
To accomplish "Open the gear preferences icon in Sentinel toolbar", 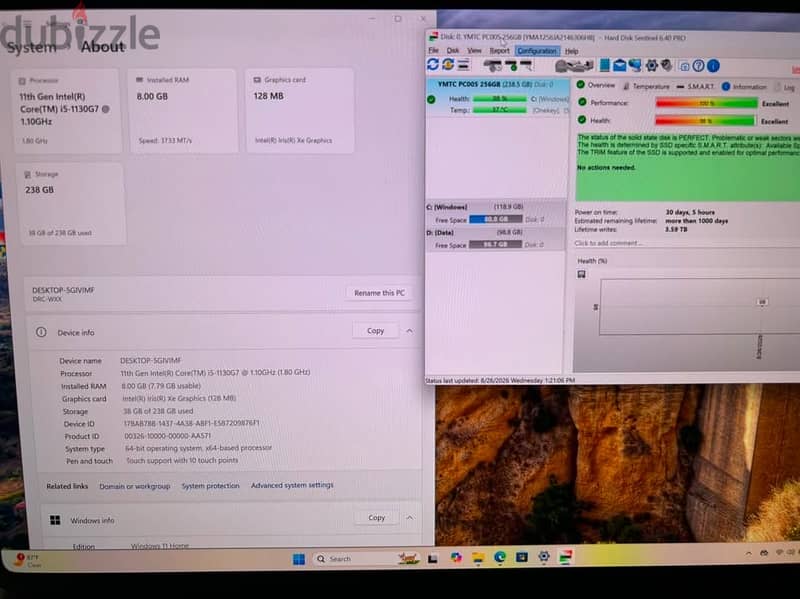I will coord(652,65).
